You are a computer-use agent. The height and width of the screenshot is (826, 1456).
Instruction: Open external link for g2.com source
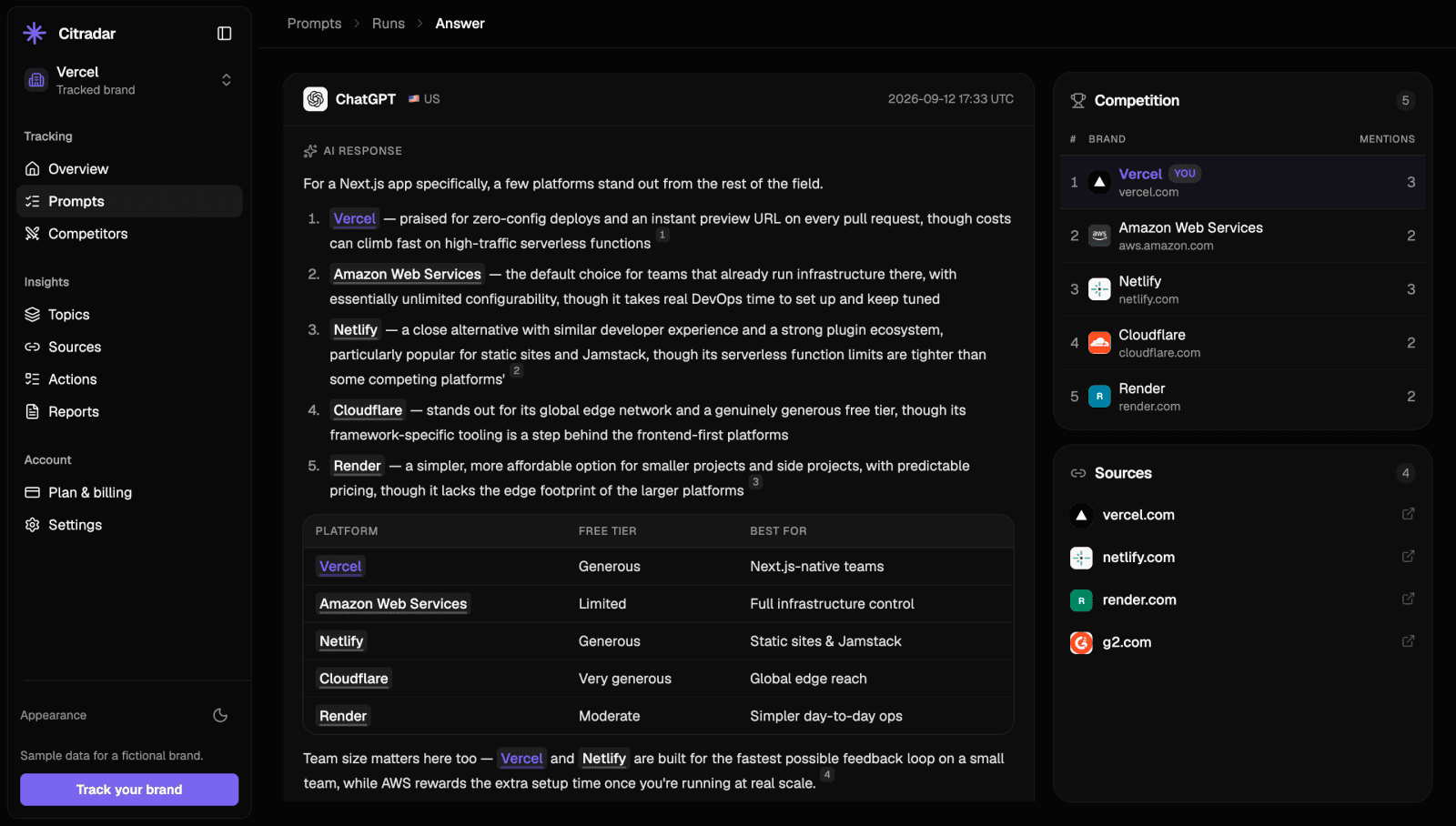pyautogui.click(x=1408, y=641)
